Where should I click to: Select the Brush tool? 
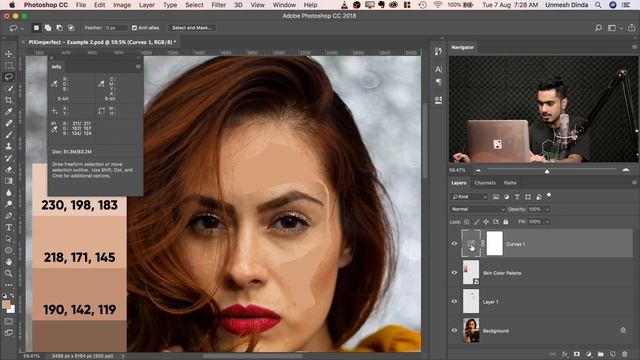pyautogui.click(x=9, y=135)
